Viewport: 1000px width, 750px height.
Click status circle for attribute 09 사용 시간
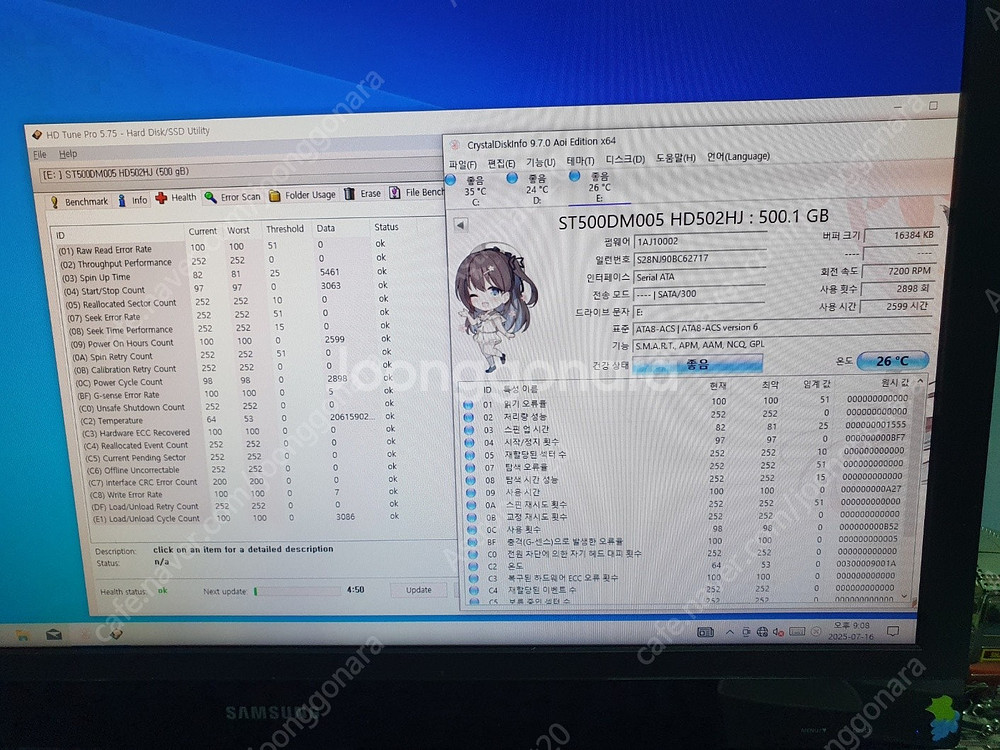pyautogui.click(x=471, y=492)
